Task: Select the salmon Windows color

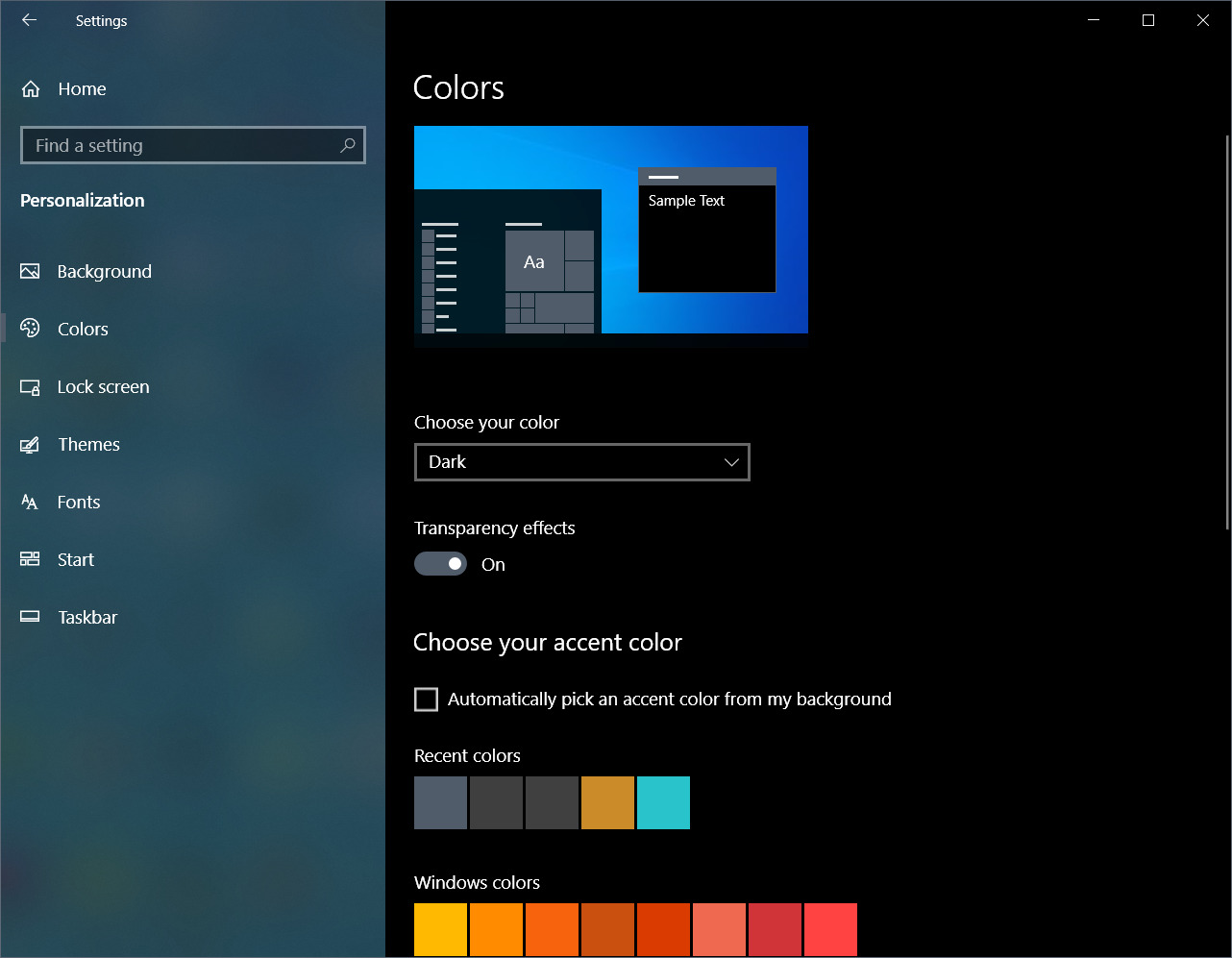Action: coord(719,929)
